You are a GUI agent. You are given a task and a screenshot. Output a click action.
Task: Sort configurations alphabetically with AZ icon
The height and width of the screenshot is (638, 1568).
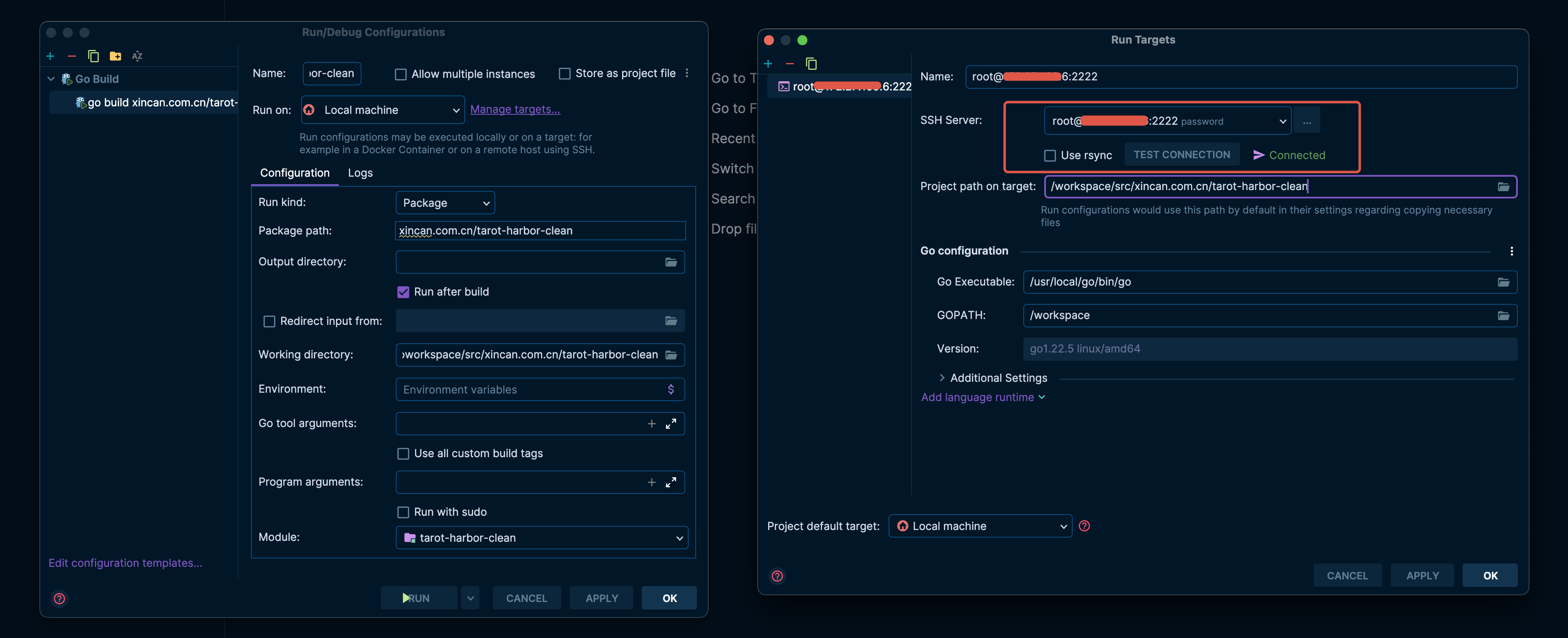137,56
